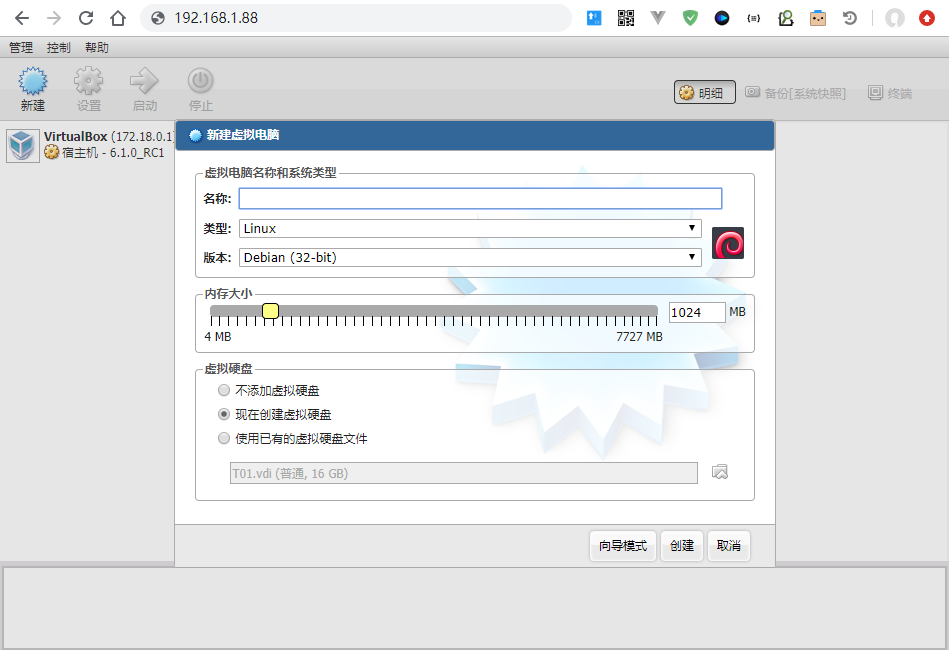Click the 取消 button
949x650 pixels.
729,546
